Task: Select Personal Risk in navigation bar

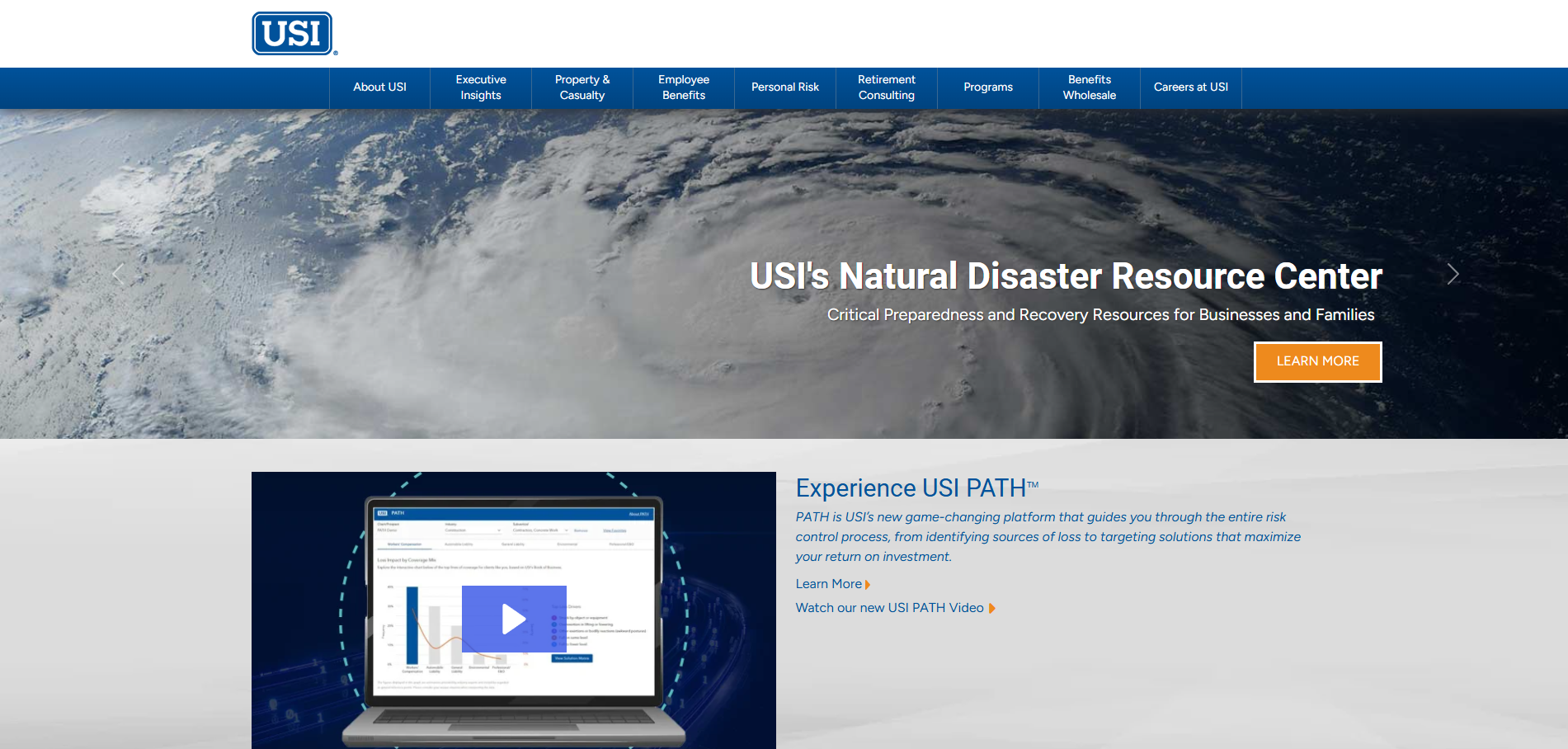Action: tap(785, 87)
